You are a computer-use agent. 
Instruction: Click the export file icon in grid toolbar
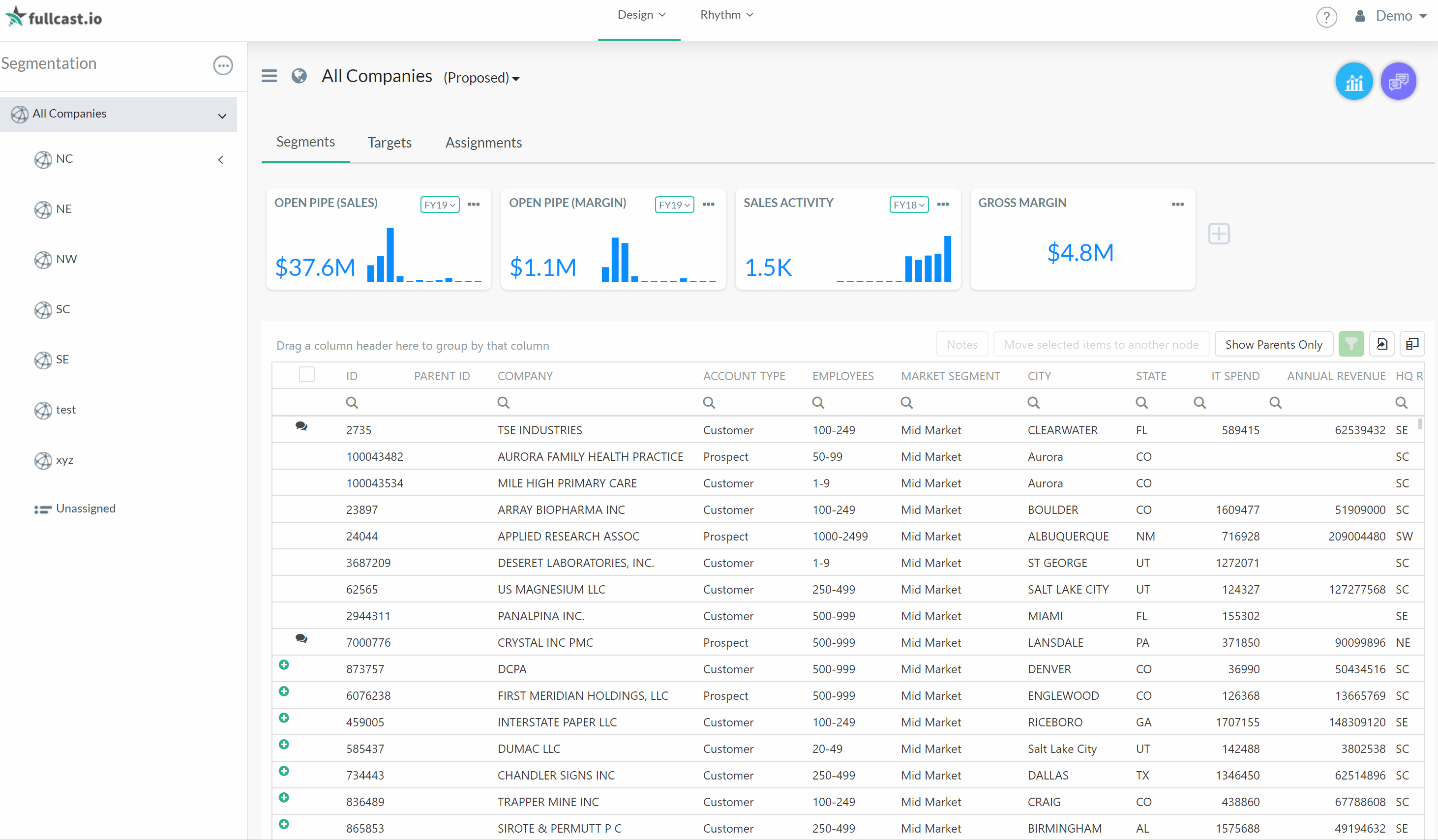point(1381,344)
